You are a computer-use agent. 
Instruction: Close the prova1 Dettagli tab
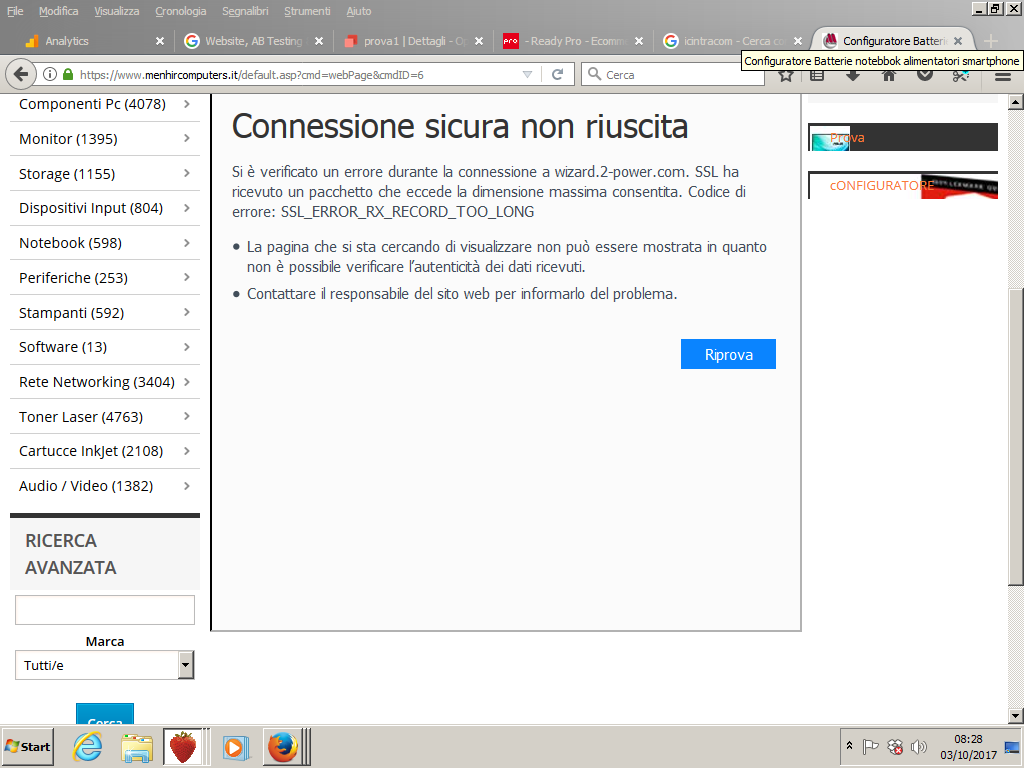[x=479, y=40]
